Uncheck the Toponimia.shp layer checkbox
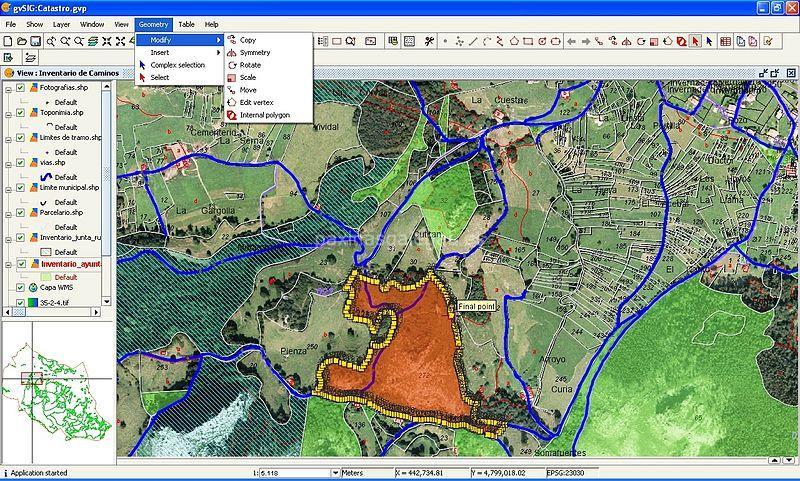The image size is (800, 481). (x=20, y=113)
